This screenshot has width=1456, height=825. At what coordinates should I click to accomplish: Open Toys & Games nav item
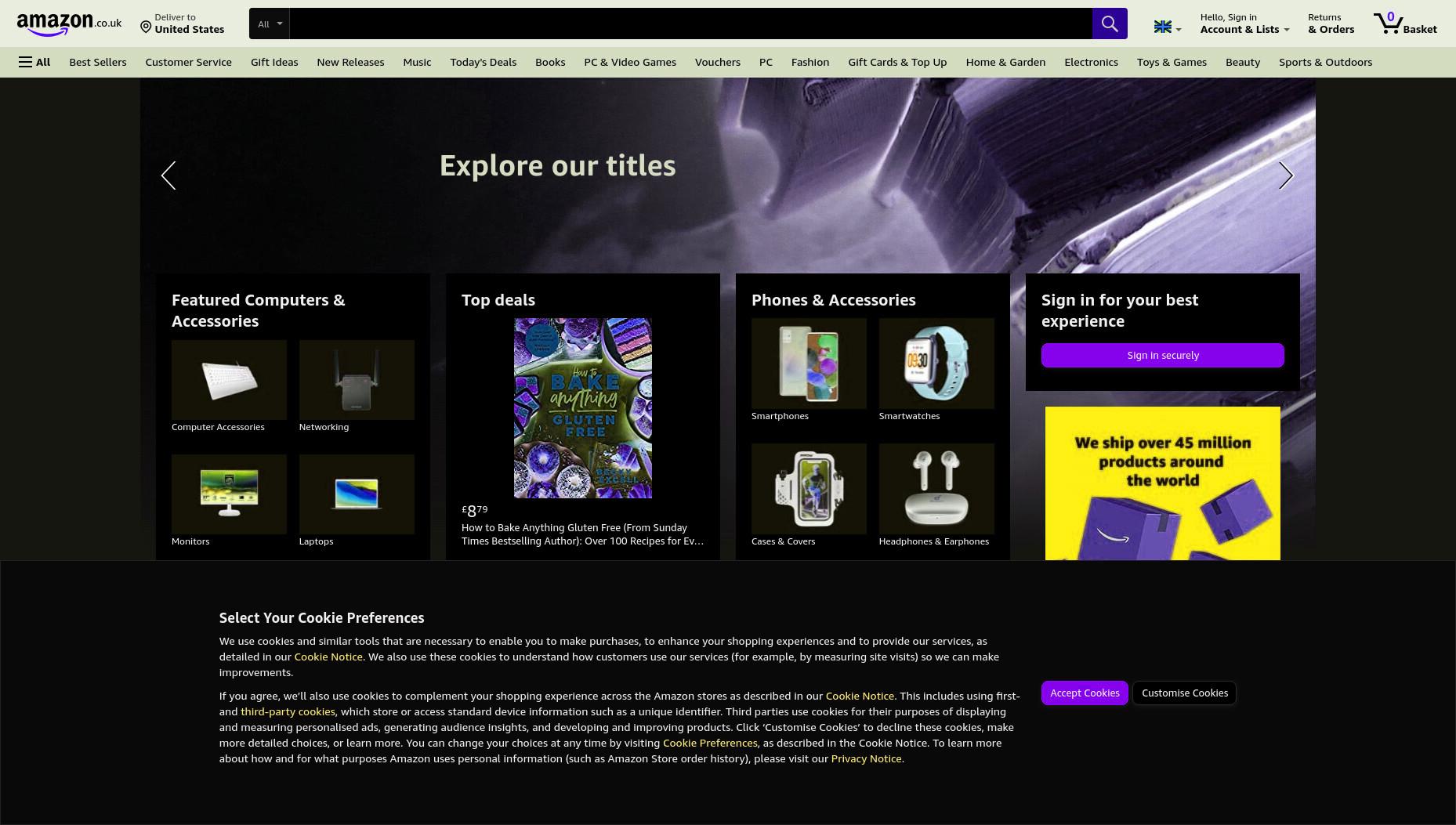1172,62
